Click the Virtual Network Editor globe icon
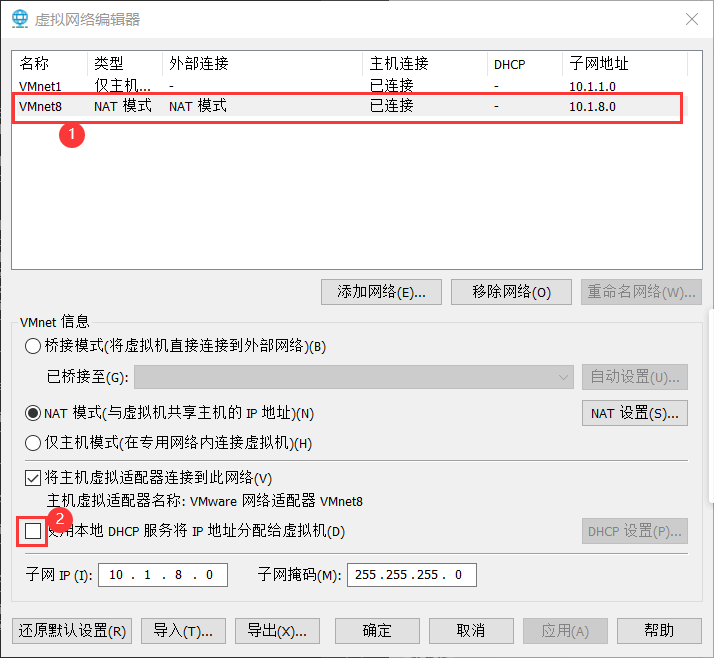This screenshot has height=658, width=714. [x=20, y=19]
